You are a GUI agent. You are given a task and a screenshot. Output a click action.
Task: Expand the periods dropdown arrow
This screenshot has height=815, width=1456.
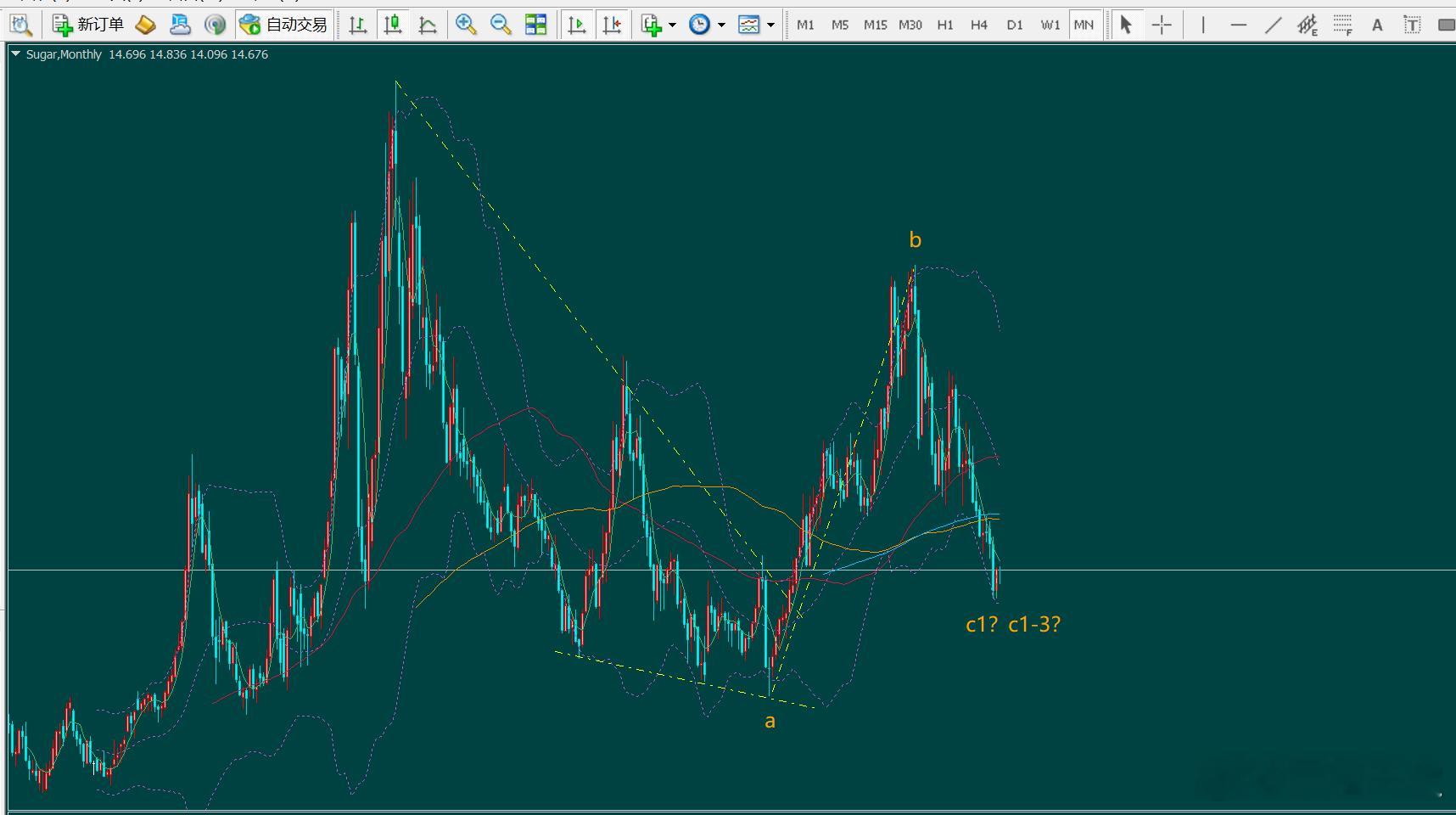[721, 25]
